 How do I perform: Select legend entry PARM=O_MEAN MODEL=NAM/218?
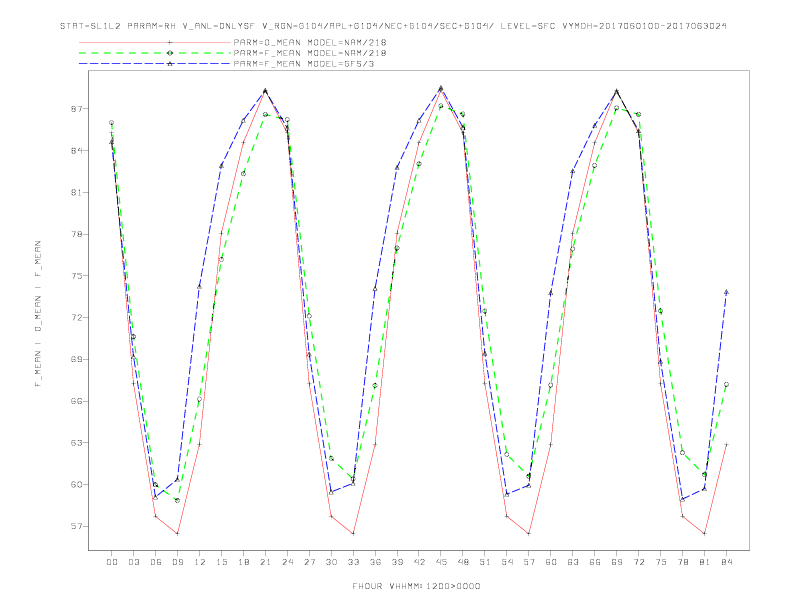coord(310,42)
